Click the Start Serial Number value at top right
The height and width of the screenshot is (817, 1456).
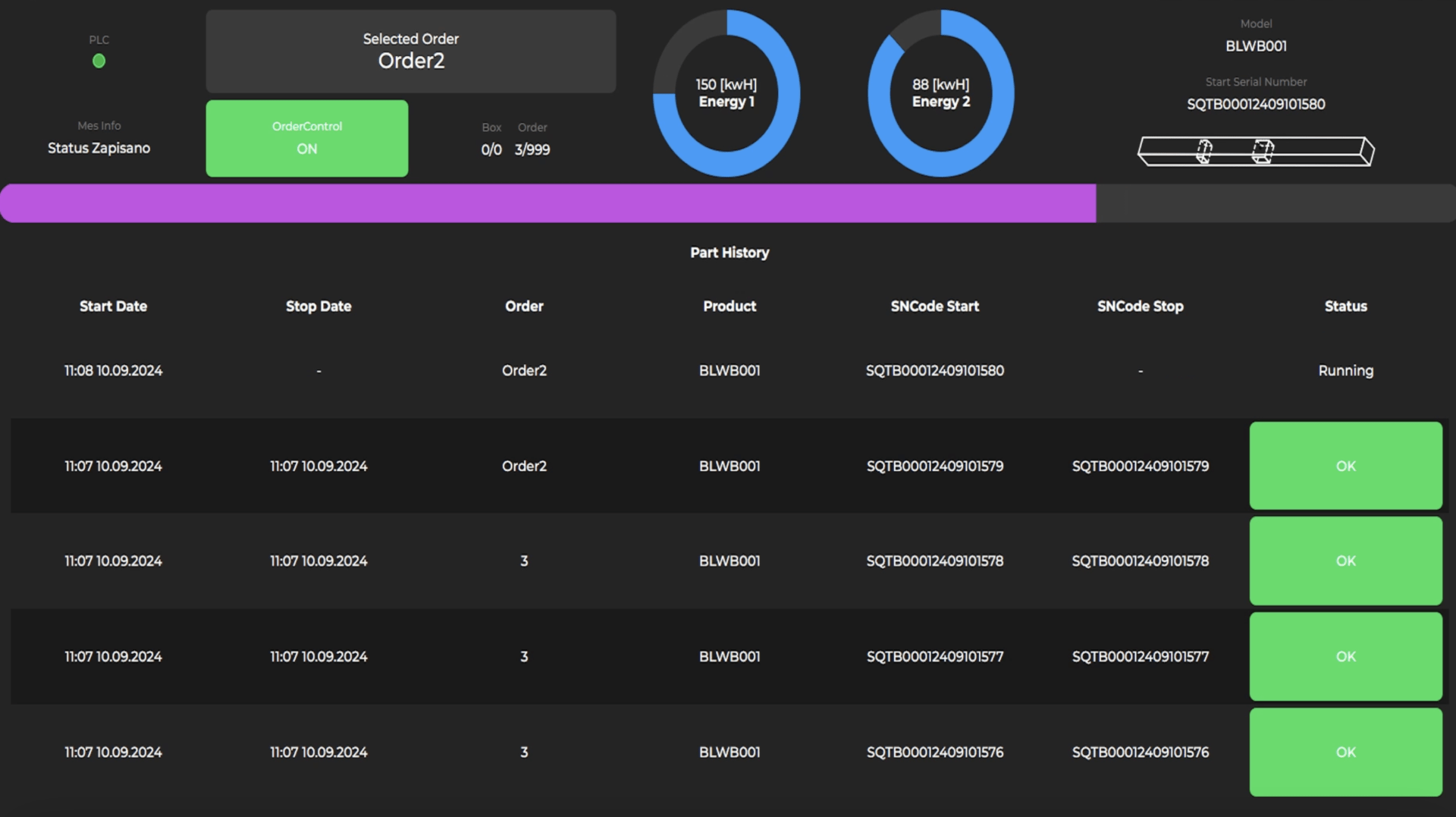pyautogui.click(x=1256, y=104)
